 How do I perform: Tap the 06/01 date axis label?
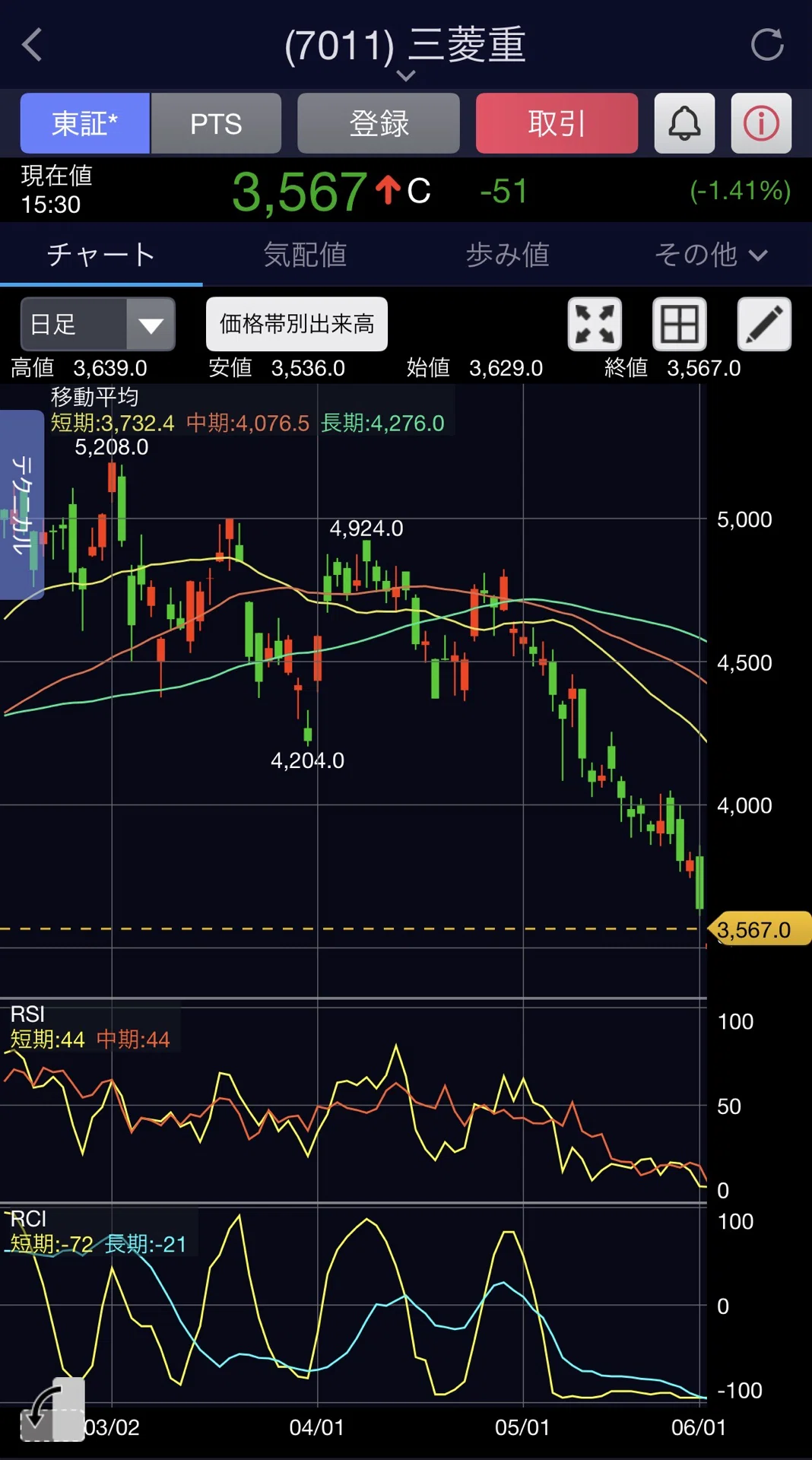coord(699,1427)
